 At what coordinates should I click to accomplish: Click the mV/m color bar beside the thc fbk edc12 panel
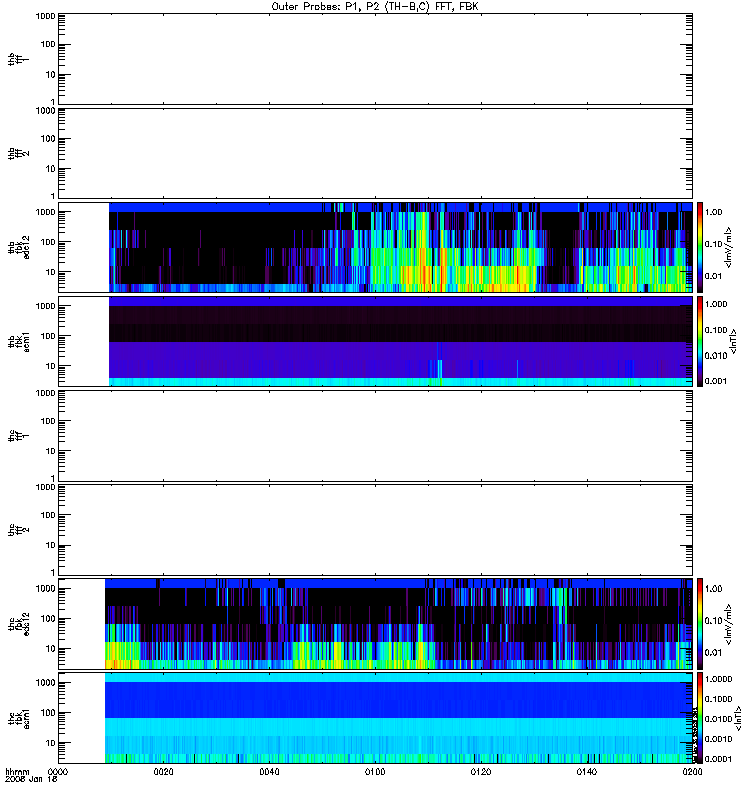700,623
